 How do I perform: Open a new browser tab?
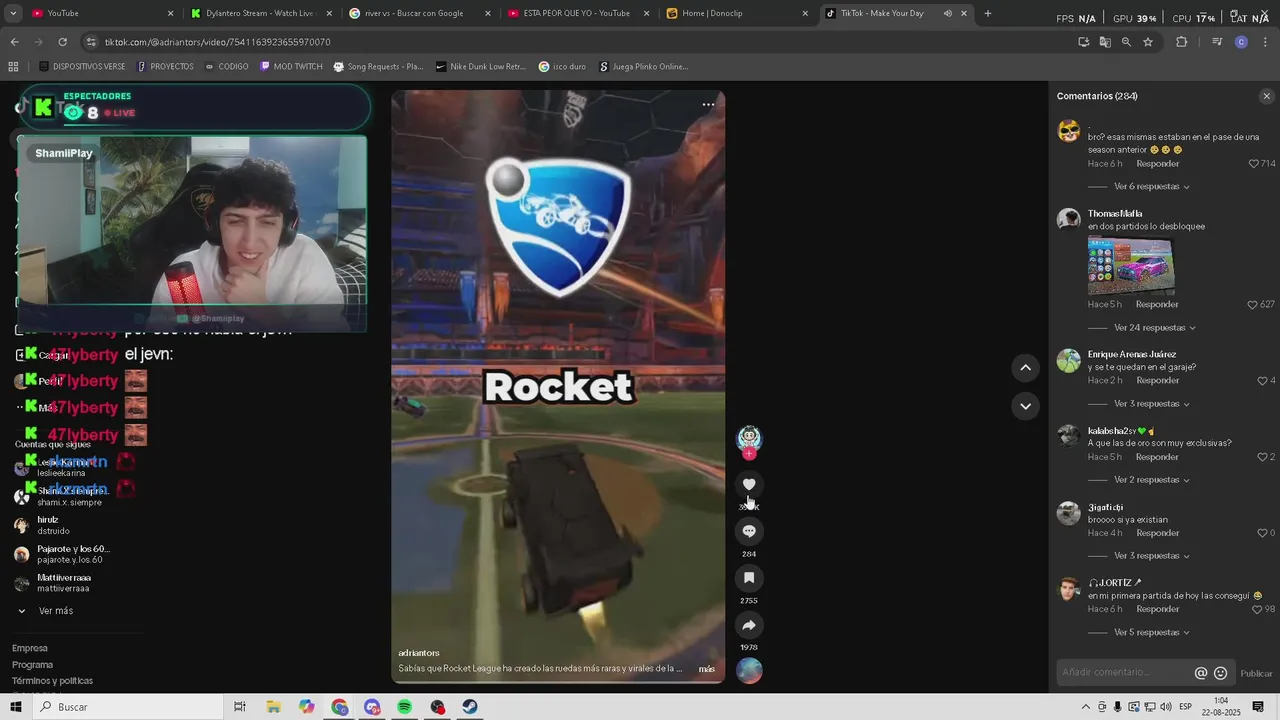(988, 13)
